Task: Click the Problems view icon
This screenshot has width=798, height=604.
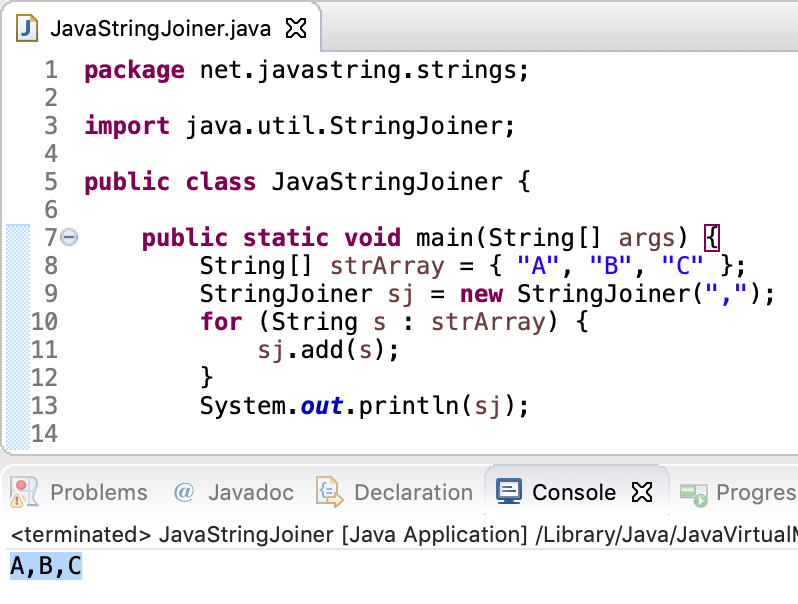Action: click(24, 492)
